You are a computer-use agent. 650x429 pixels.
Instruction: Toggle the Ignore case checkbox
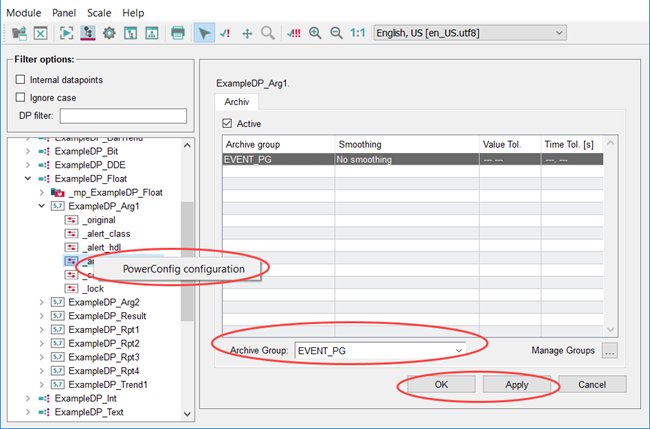pos(21,97)
